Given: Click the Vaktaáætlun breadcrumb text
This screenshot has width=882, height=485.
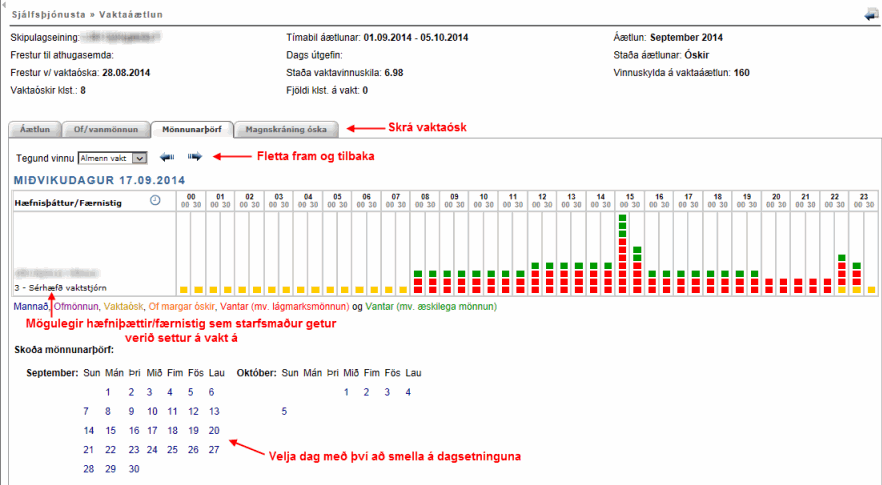Looking at the screenshot, I should tap(131, 15).
